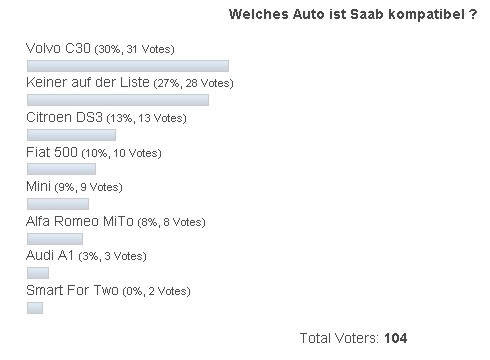Click the 28 Votes text for Keiner
This screenshot has height=360, width=490.
coord(208,83)
